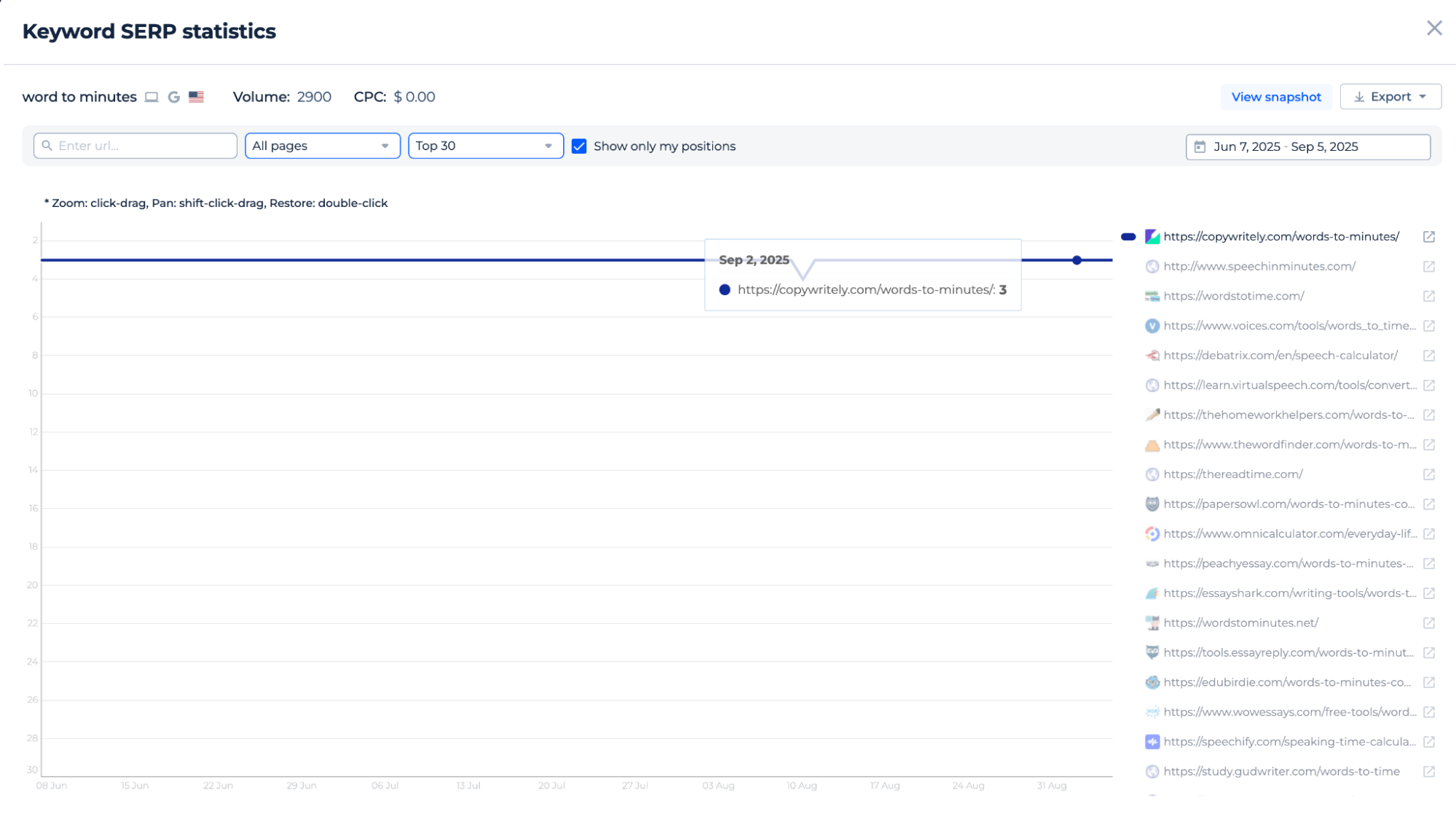Open wordstominutes.net external link icon

[x=1429, y=623]
